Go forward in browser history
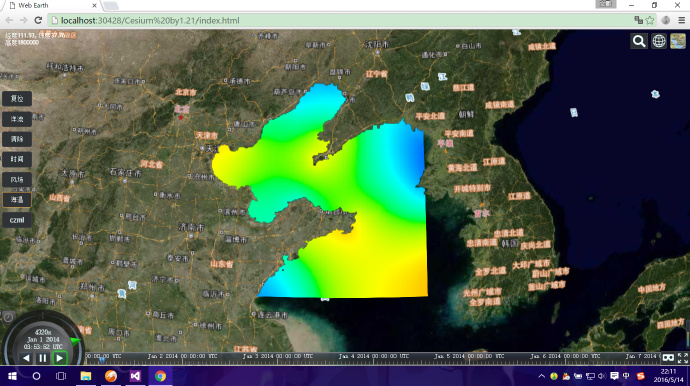This screenshot has width=690, height=386. (23, 20)
